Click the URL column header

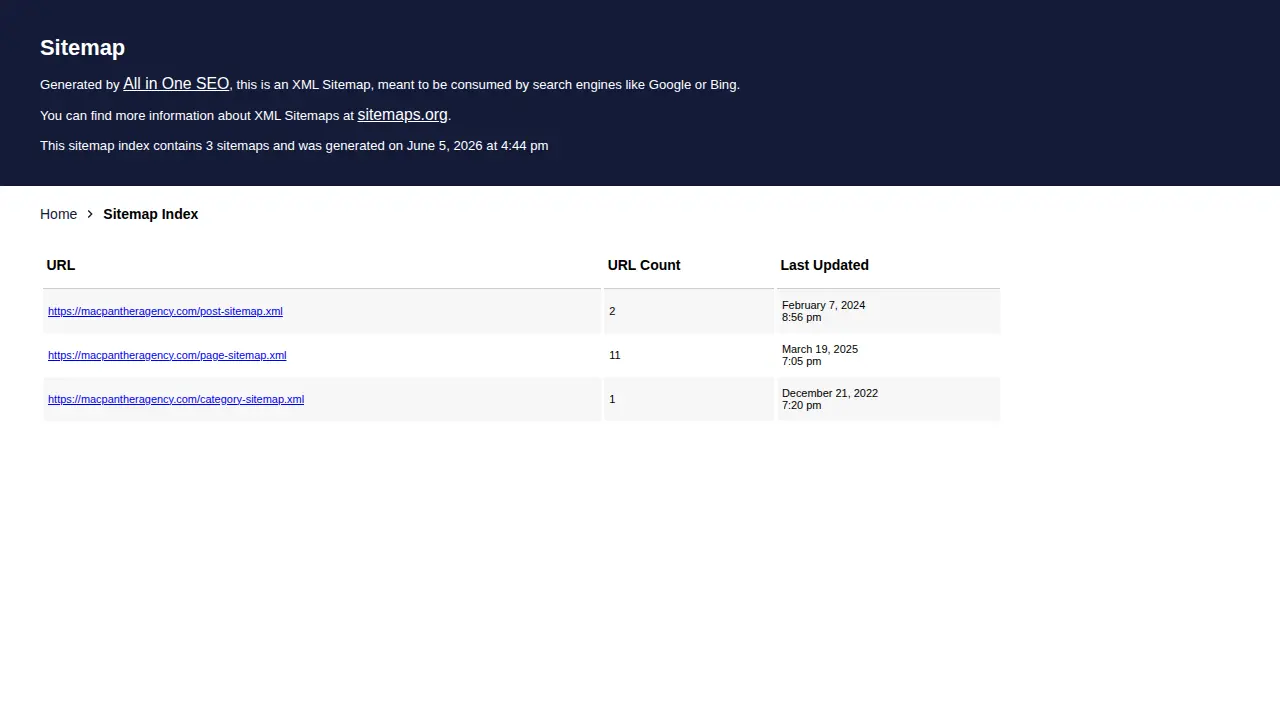pyautogui.click(x=321, y=265)
